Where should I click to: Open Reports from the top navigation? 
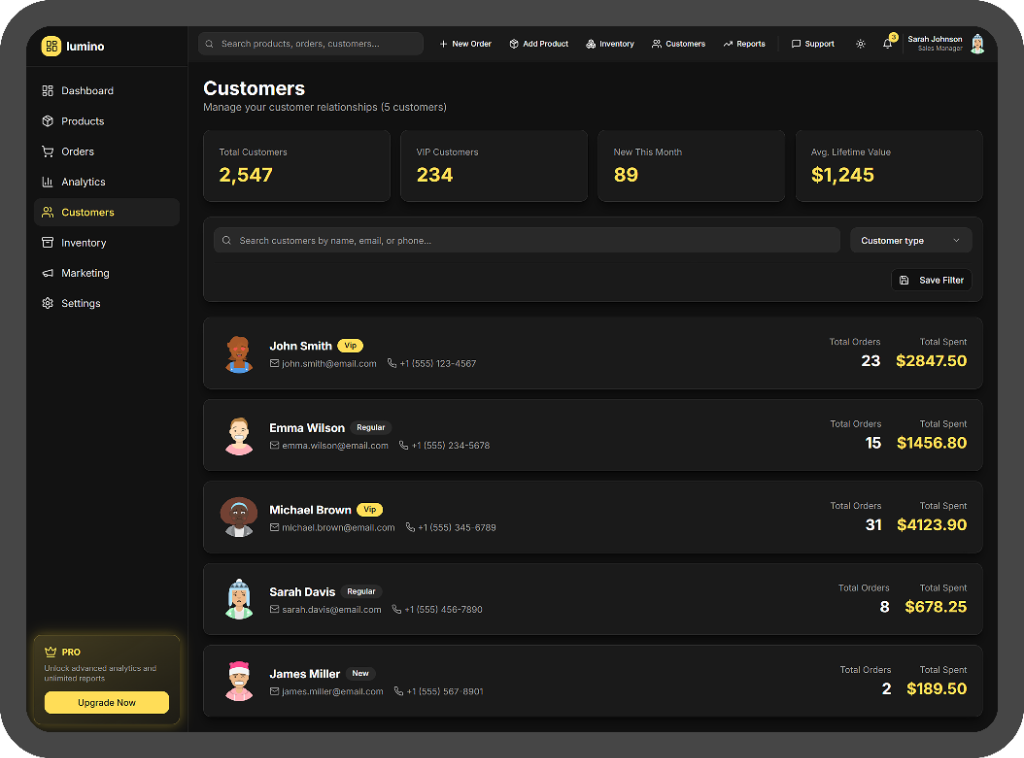tap(744, 44)
